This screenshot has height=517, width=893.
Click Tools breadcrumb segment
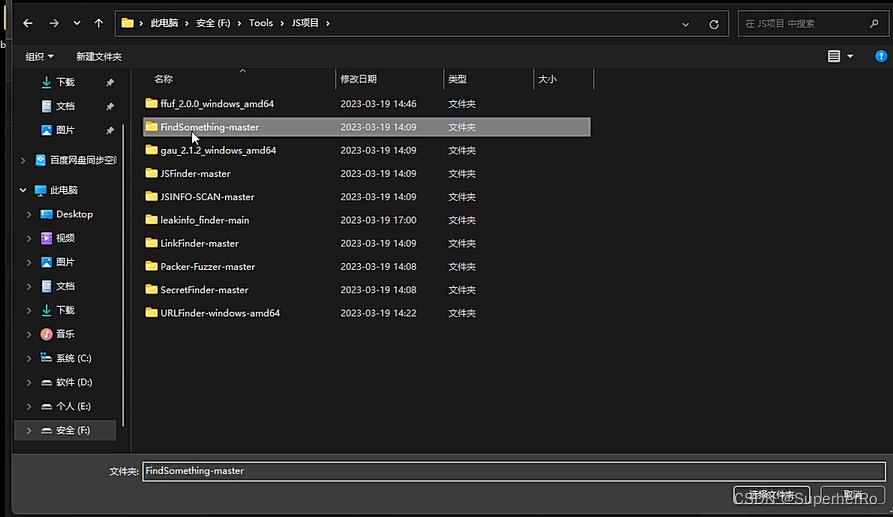(261, 23)
